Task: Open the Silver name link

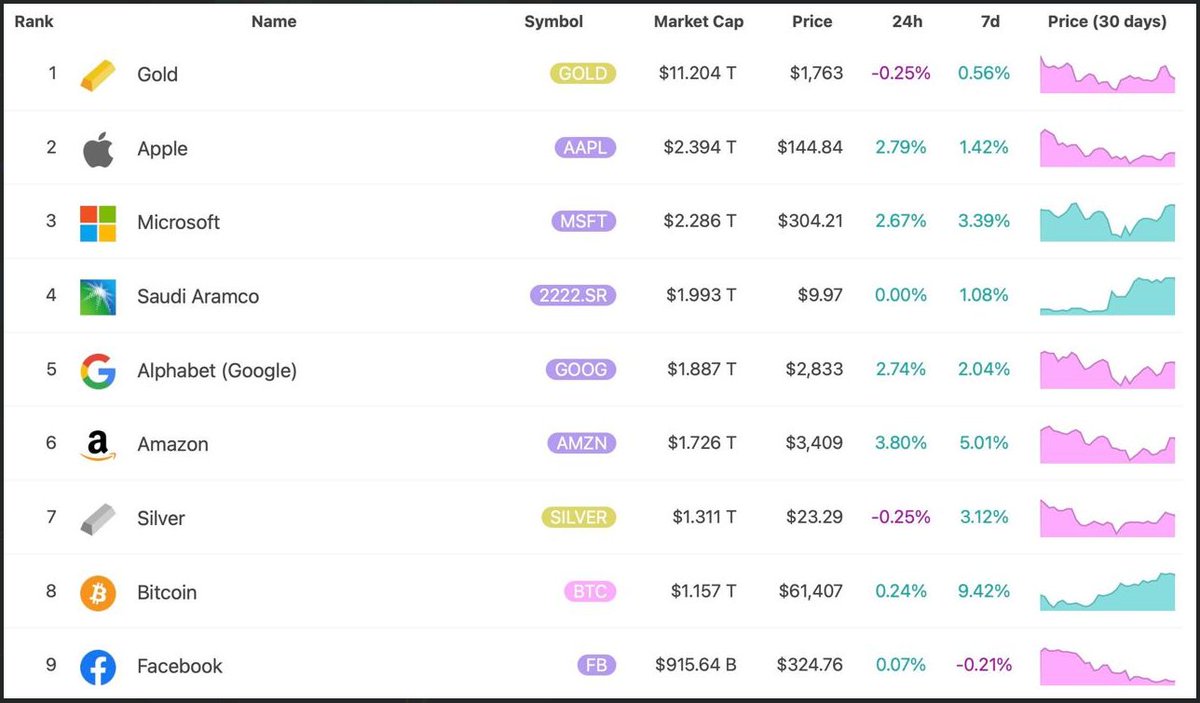Action: click(x=161, y=518)
